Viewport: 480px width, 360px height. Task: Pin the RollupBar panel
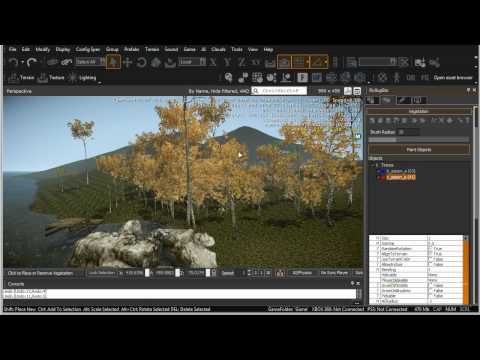click(468, 90)
